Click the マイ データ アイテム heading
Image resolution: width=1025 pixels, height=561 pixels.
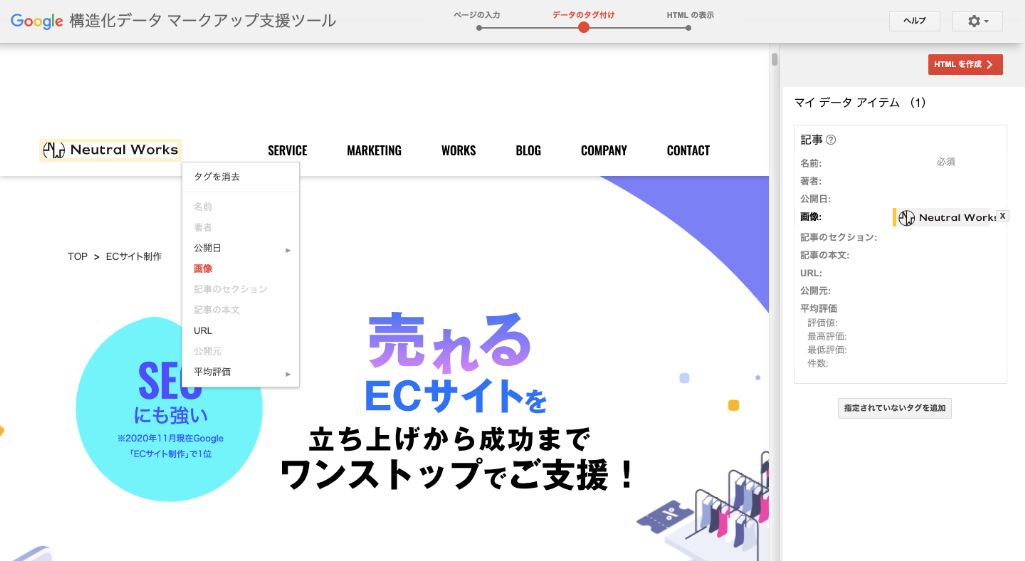tap(859, 103)
